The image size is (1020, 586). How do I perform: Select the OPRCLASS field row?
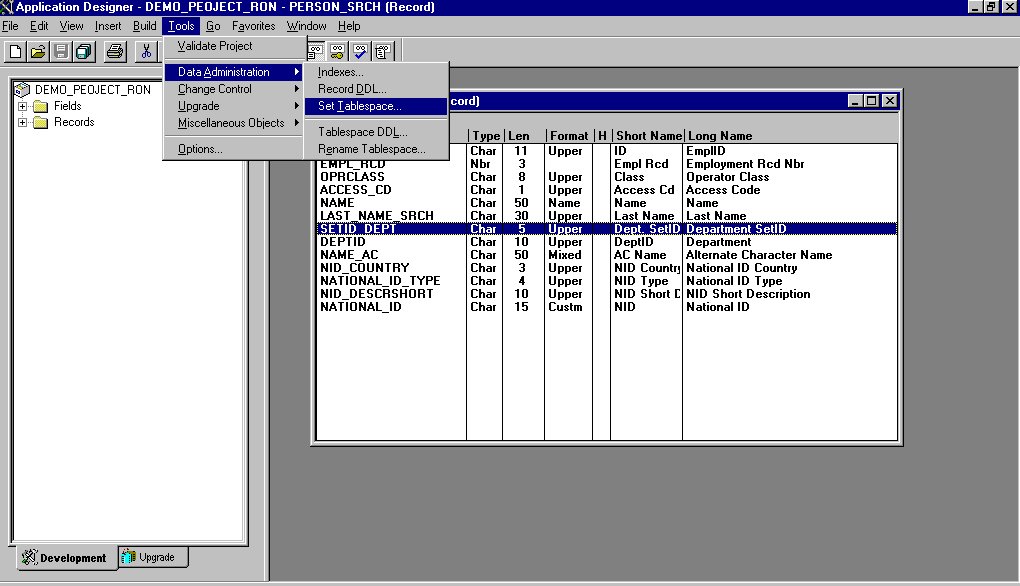click(606, 177)
